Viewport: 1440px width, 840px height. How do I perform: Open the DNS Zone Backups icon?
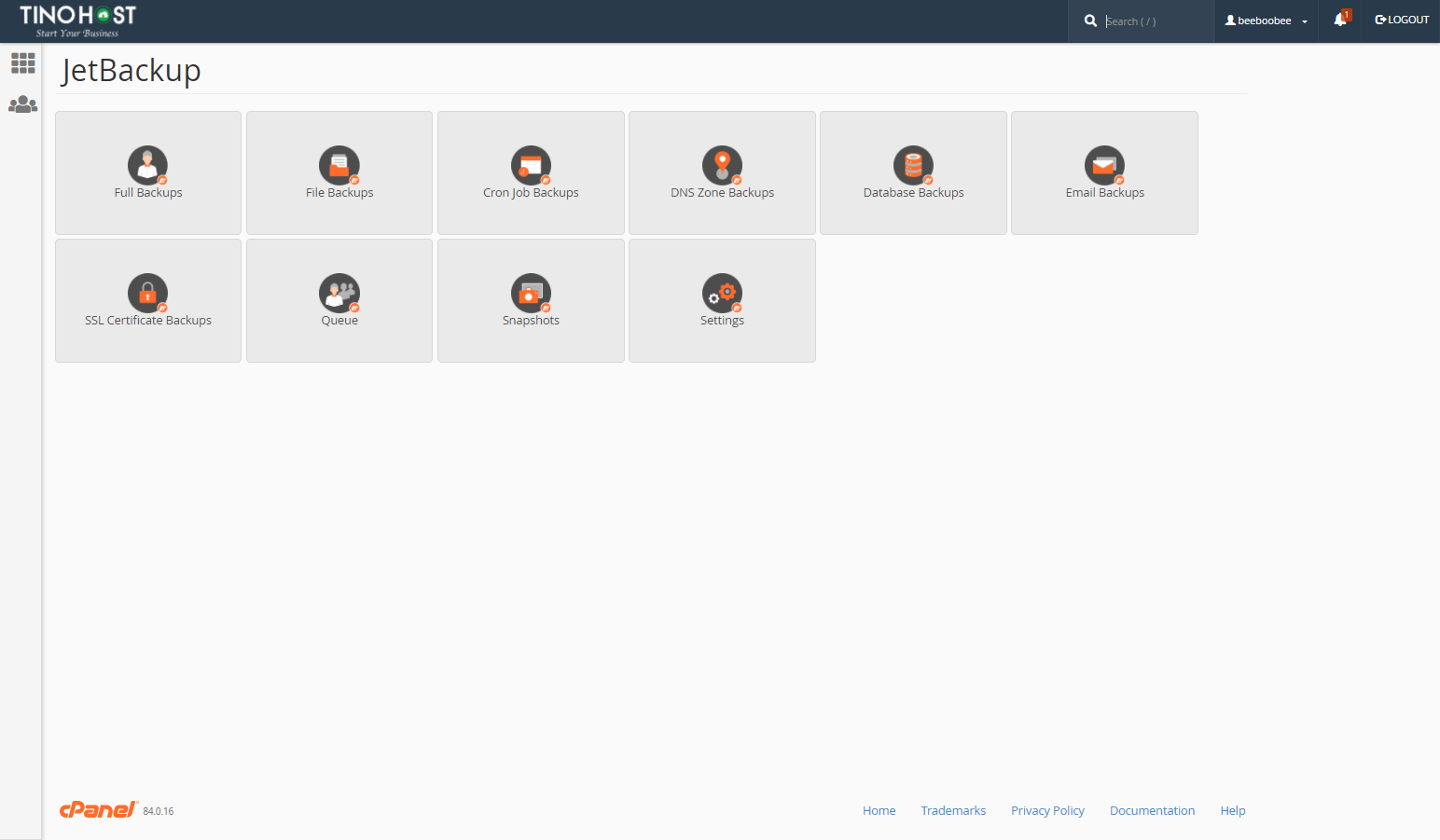[x=722, y=165]
